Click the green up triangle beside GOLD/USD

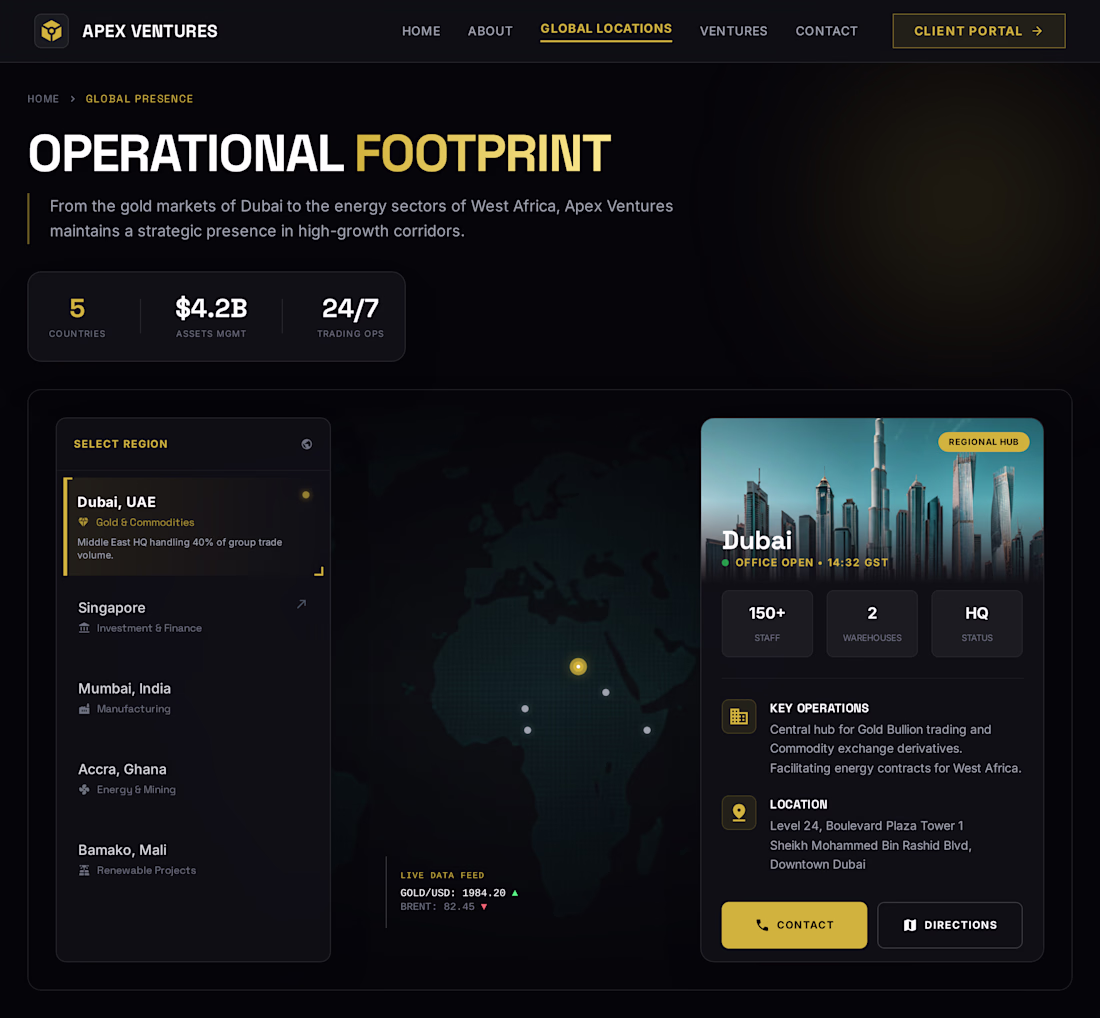(x=515, y=893)
